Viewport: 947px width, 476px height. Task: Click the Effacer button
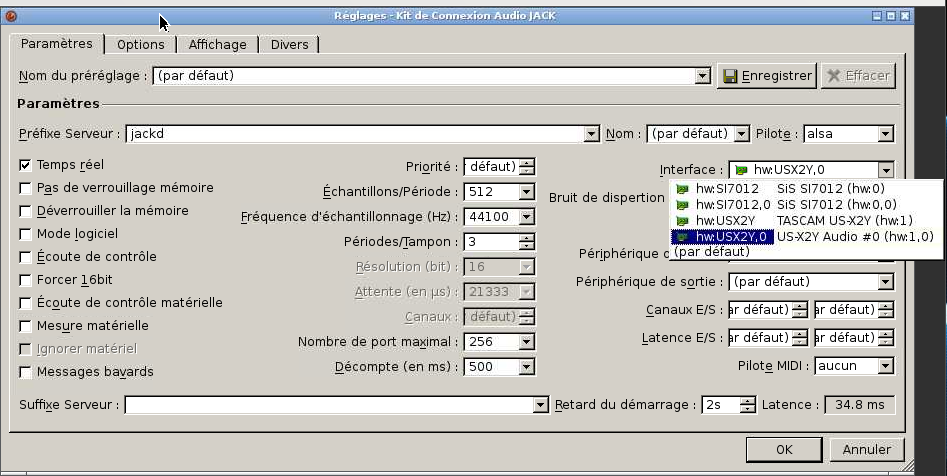click(x=858, y=76)
